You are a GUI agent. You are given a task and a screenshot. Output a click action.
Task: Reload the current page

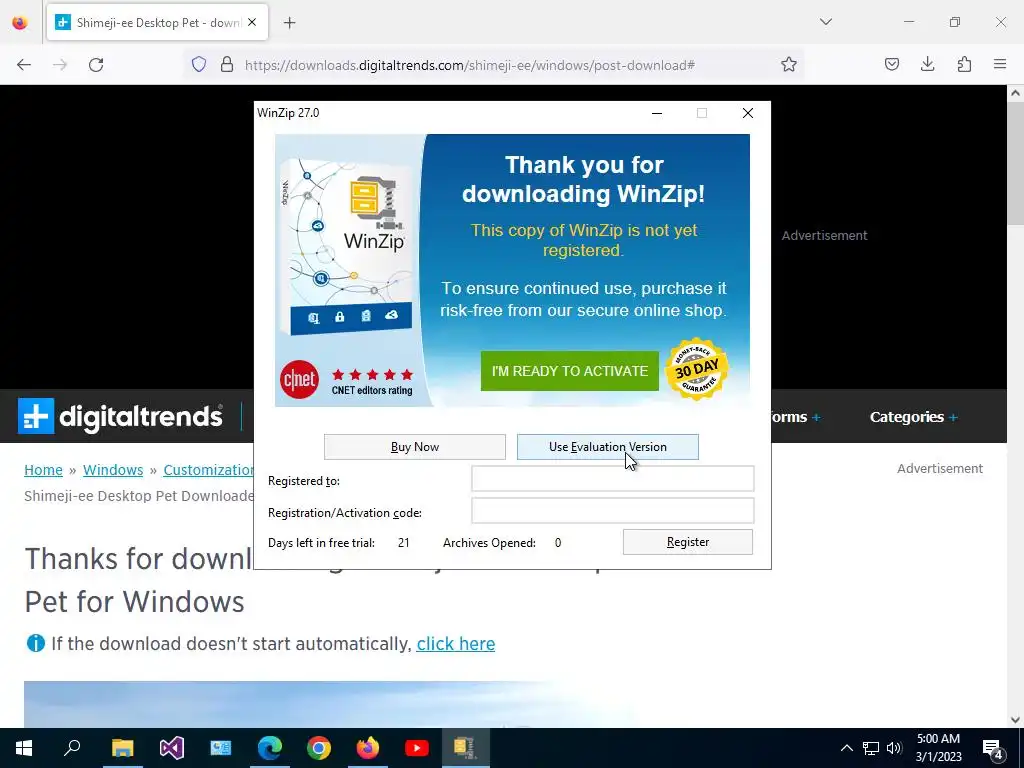(x=96, y=65)
